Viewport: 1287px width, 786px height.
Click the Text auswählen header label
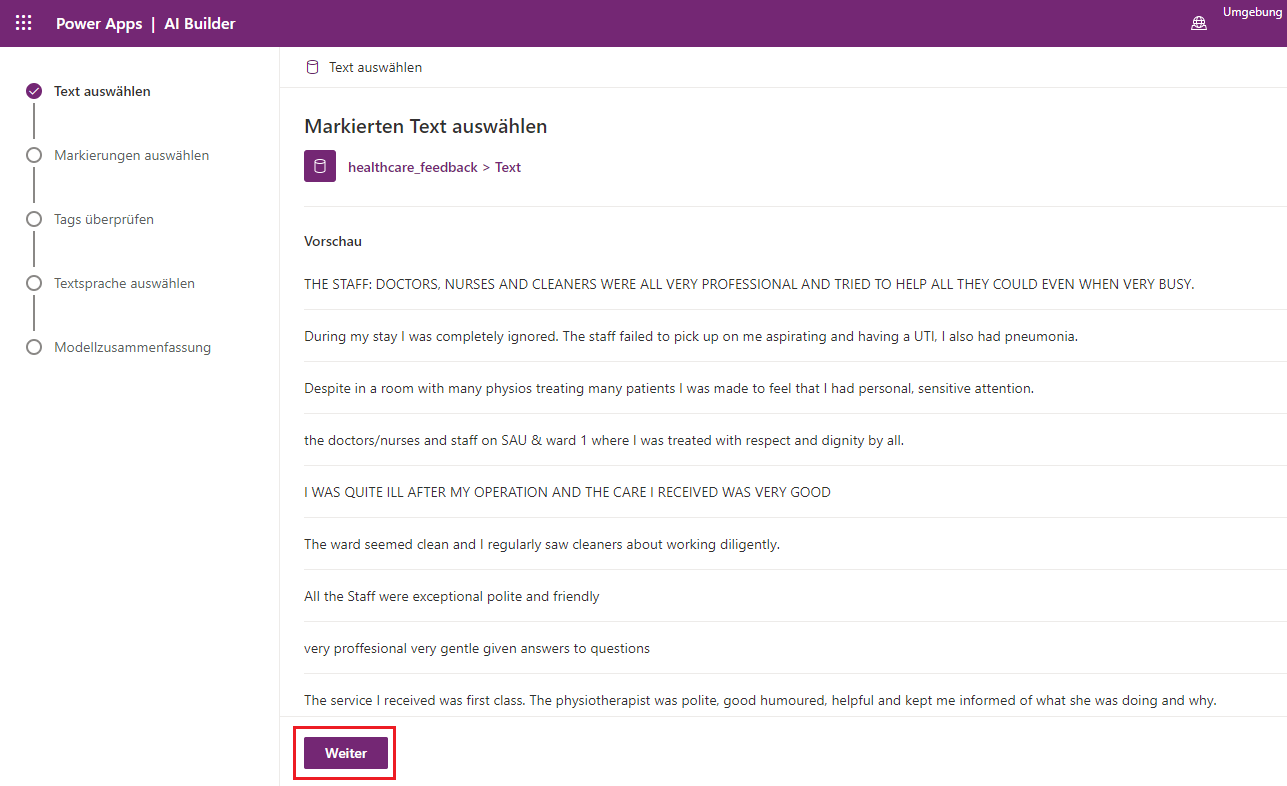pos(375,67)
